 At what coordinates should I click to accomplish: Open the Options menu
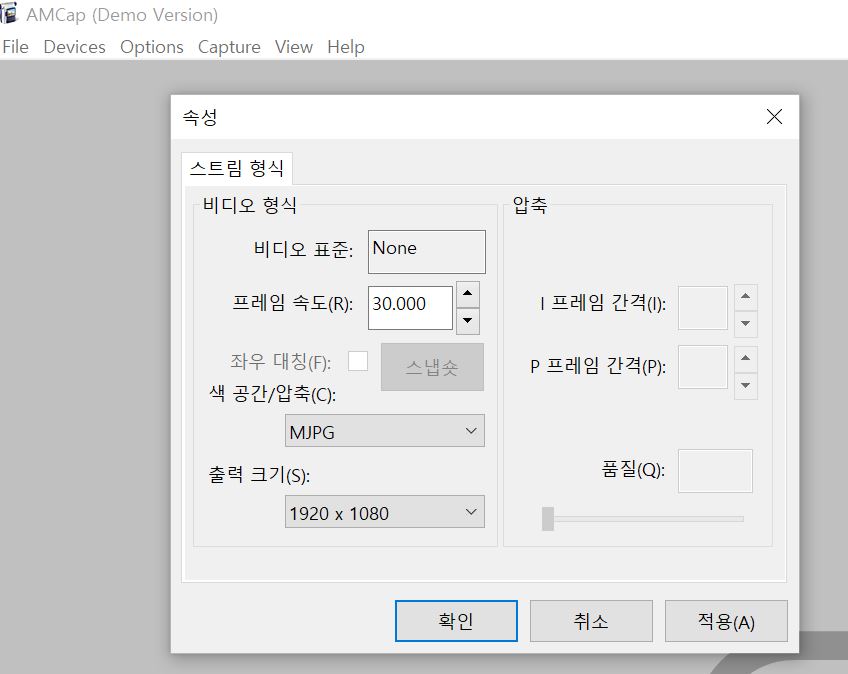tap(151, 47)
